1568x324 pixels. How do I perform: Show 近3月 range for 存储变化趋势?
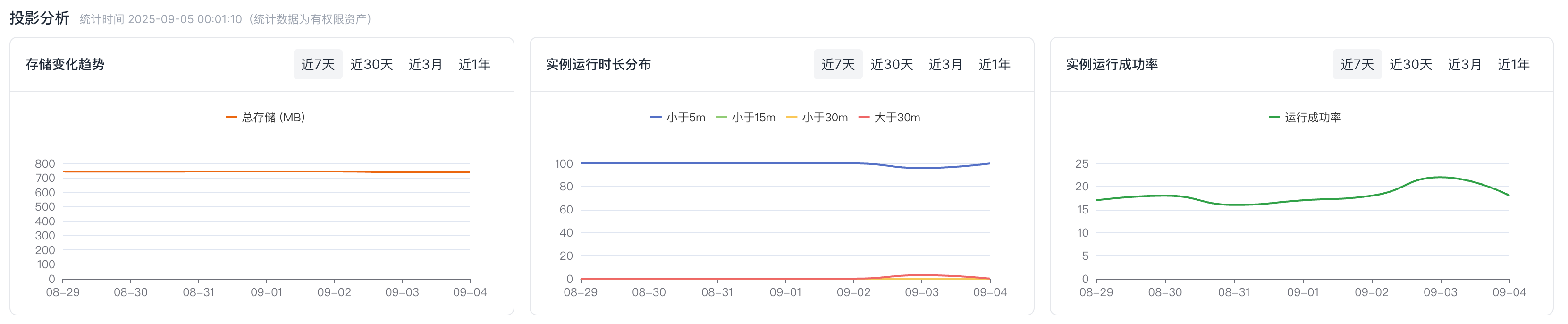click(x=425, y=65)
